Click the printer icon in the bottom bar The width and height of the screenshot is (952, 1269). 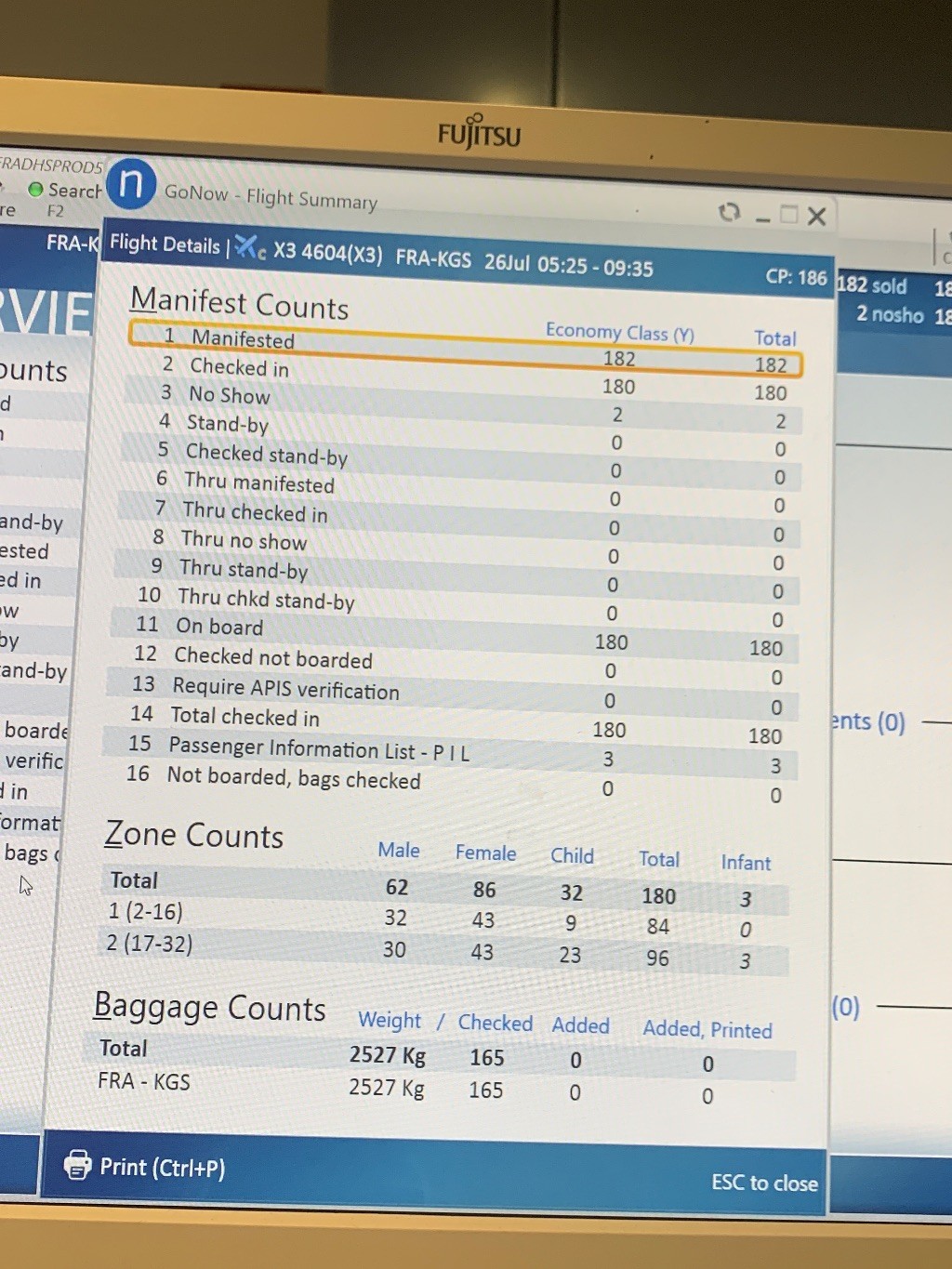[x=77, y=1164]
